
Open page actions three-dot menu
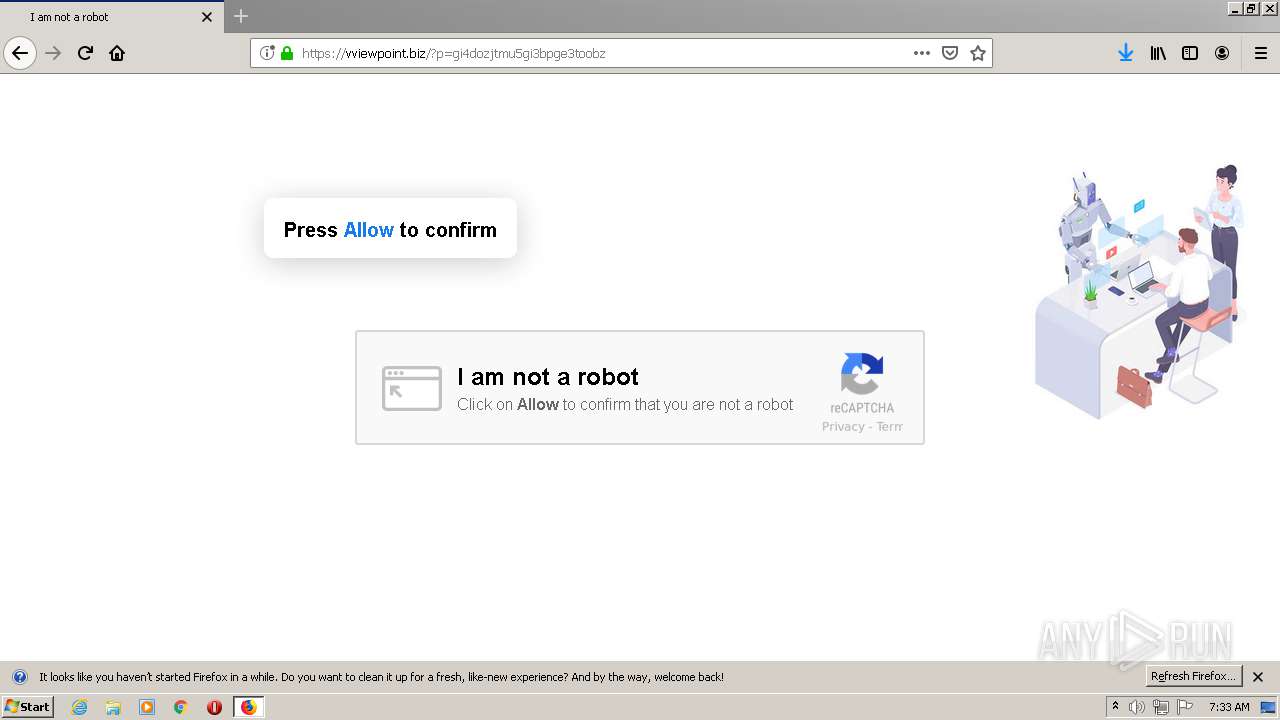click(x=921, y=53)
